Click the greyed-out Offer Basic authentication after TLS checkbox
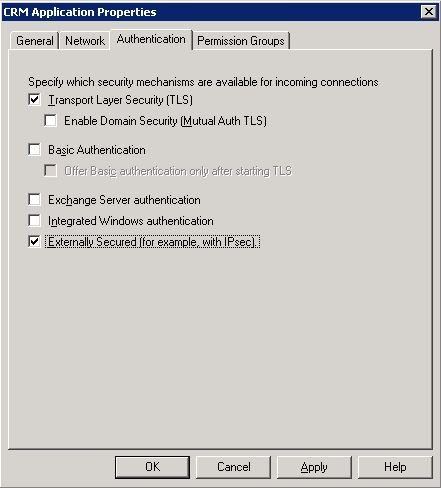Screen dimensions: 441x488 [50, 170]
